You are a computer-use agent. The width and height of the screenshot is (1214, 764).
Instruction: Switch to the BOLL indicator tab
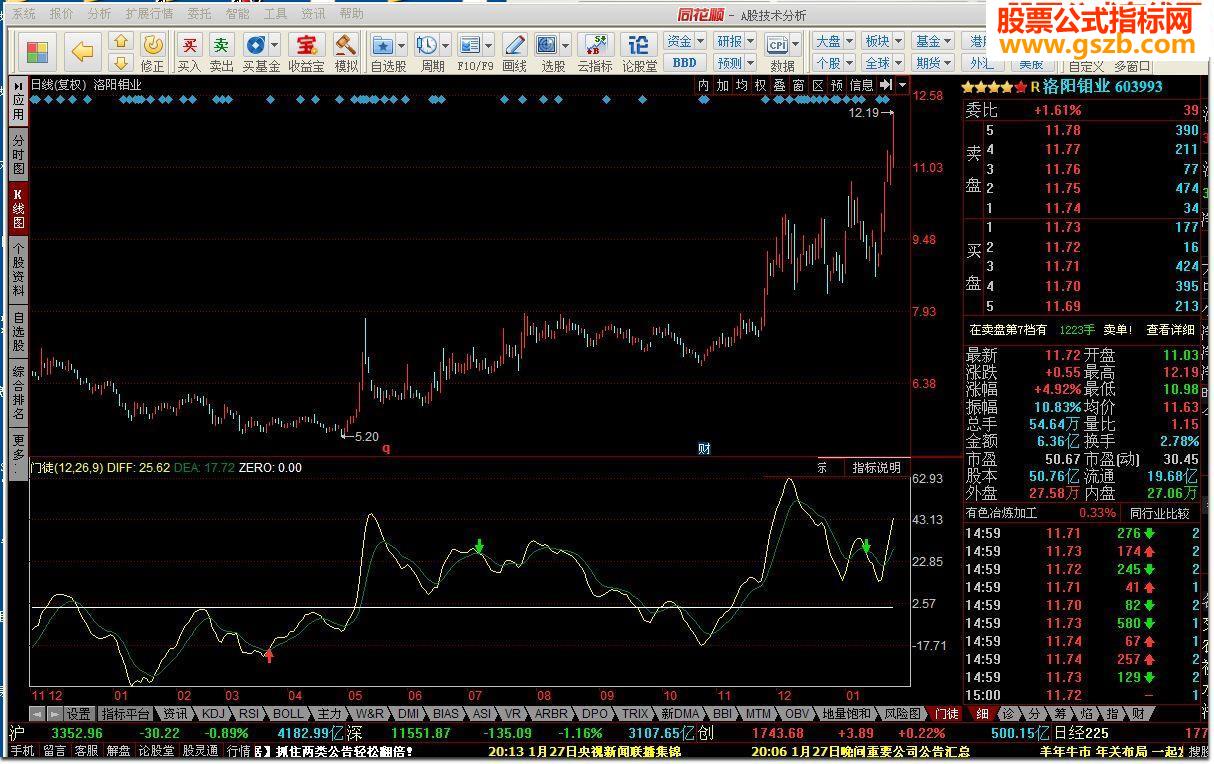(288, 713)
